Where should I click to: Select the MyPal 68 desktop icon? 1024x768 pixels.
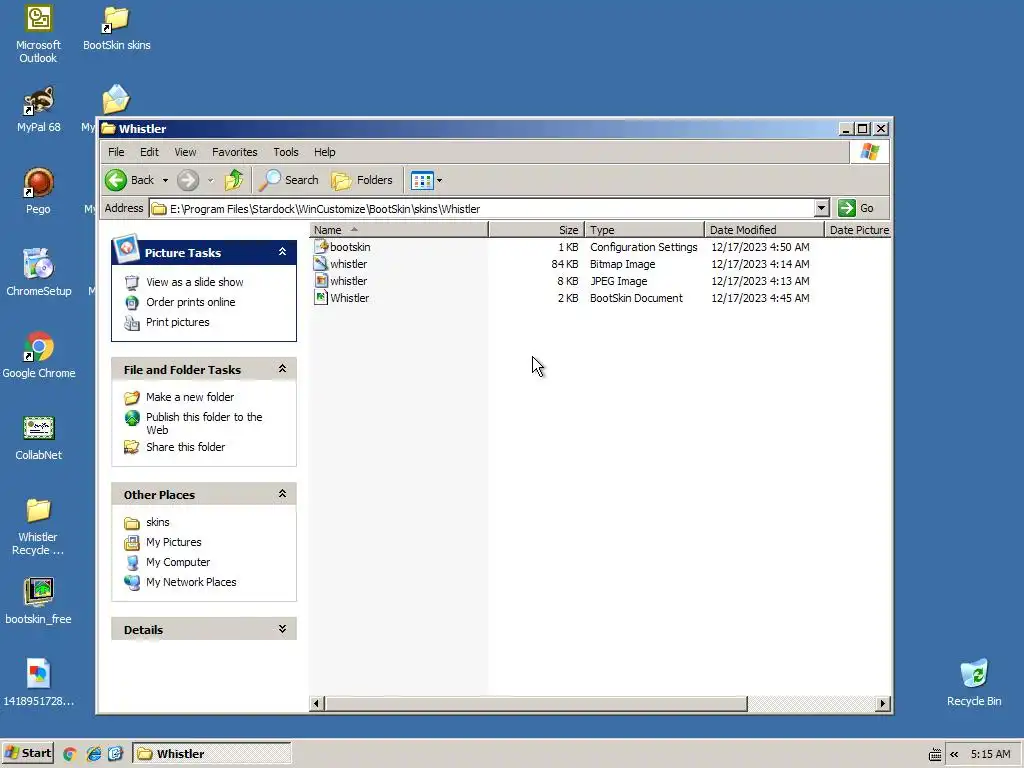point(39,110)
